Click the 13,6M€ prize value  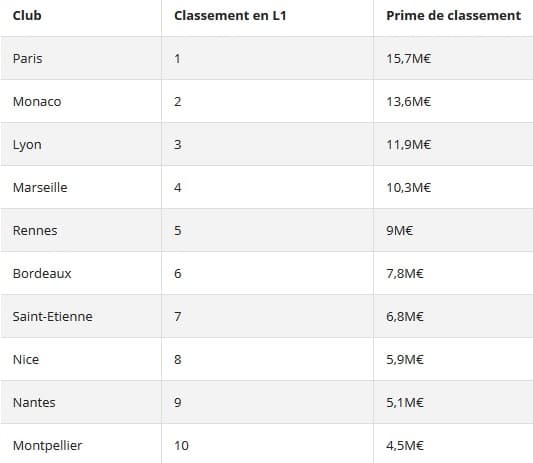pyautogui.click(x=409, y=101)
